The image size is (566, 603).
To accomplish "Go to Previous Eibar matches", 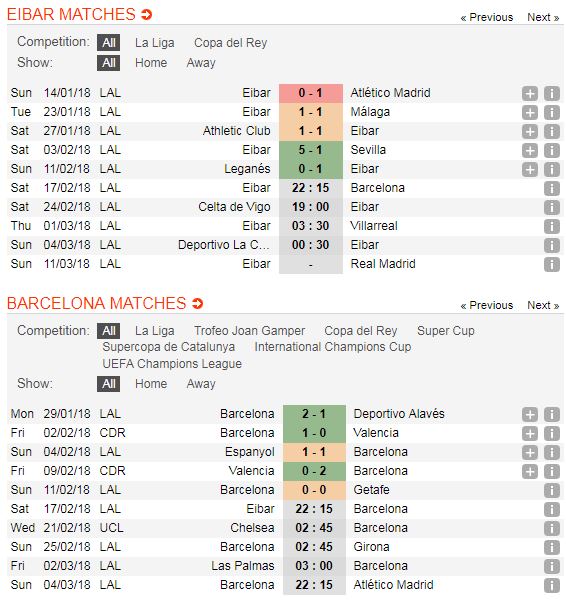I will click(x=487, y=17).
